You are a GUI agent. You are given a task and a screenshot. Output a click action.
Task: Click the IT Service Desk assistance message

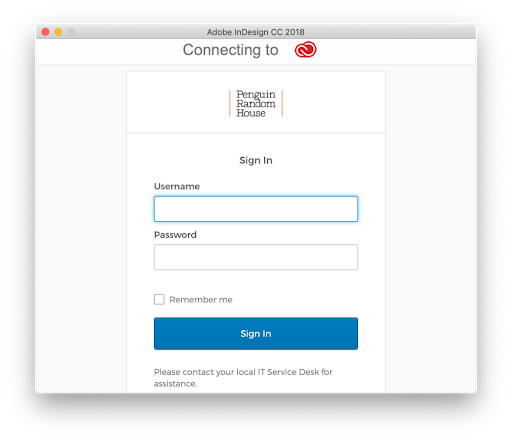pyautogui.click(x=243, y=378)
